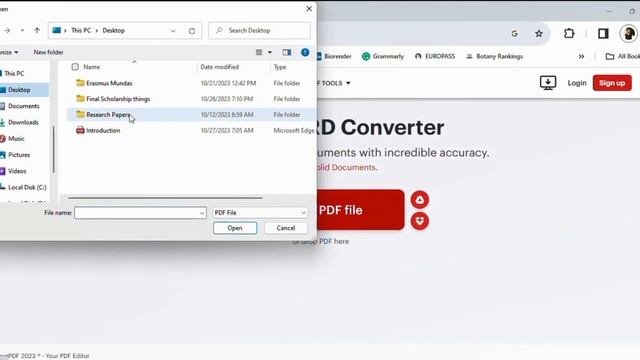This screenshot has height=360, width=640.
Task: Click the Introduction PDF file icon
Action: [80, 130]
